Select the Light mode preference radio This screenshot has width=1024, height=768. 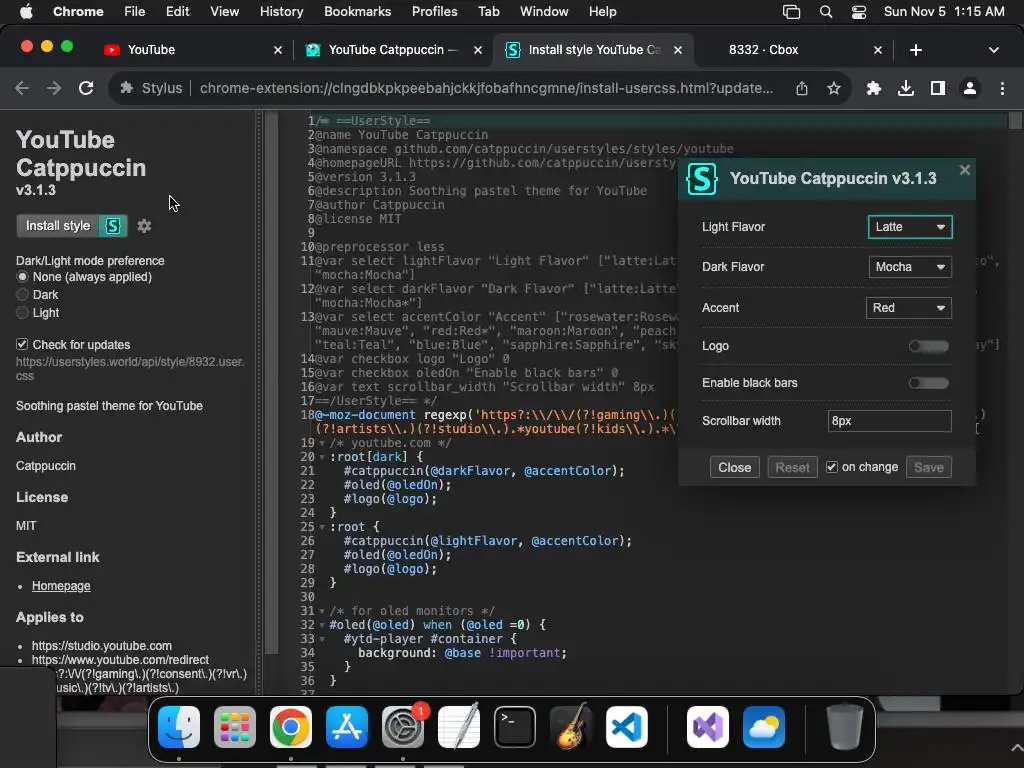22,313
